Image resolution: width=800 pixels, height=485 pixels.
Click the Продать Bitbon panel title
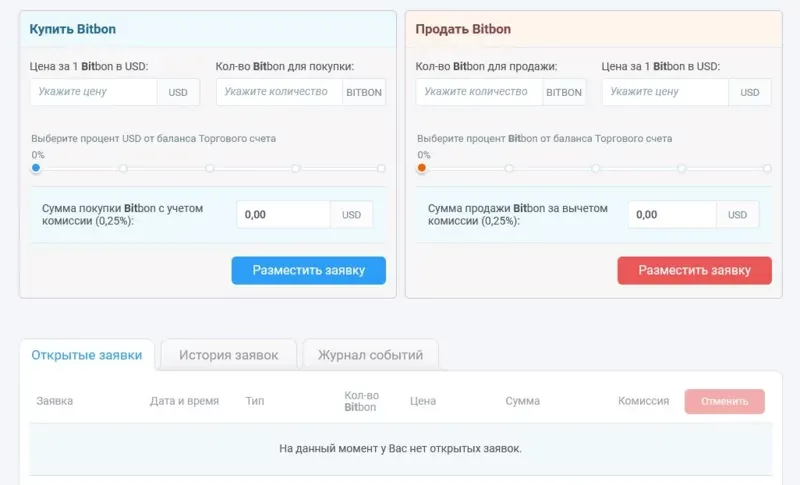point(463,29)
